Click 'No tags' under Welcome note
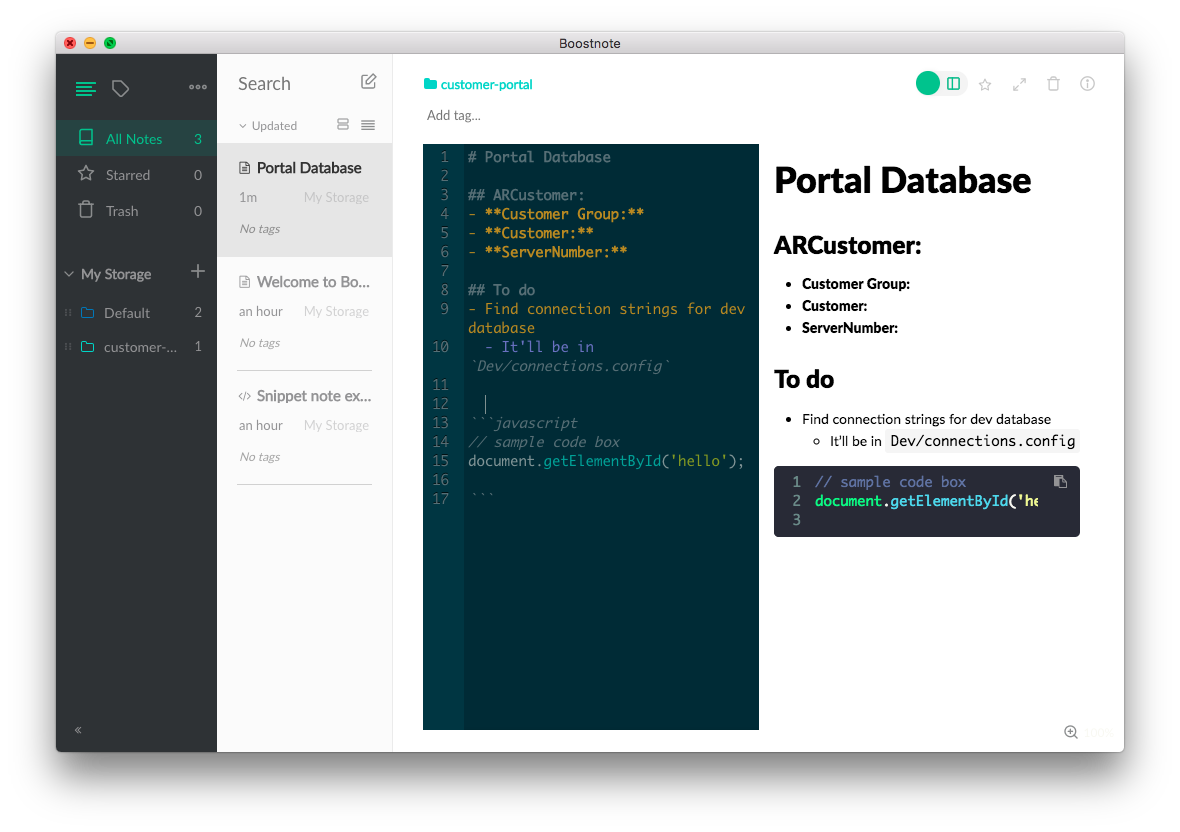 click(260, 343)
